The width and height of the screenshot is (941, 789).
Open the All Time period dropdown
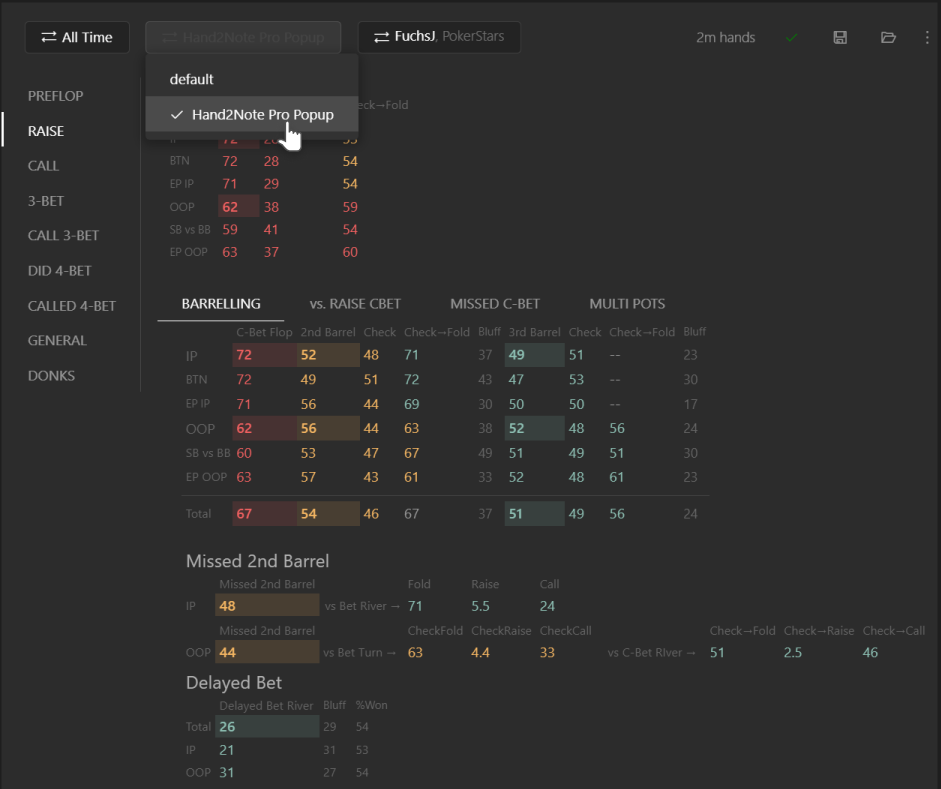[77, 37]
